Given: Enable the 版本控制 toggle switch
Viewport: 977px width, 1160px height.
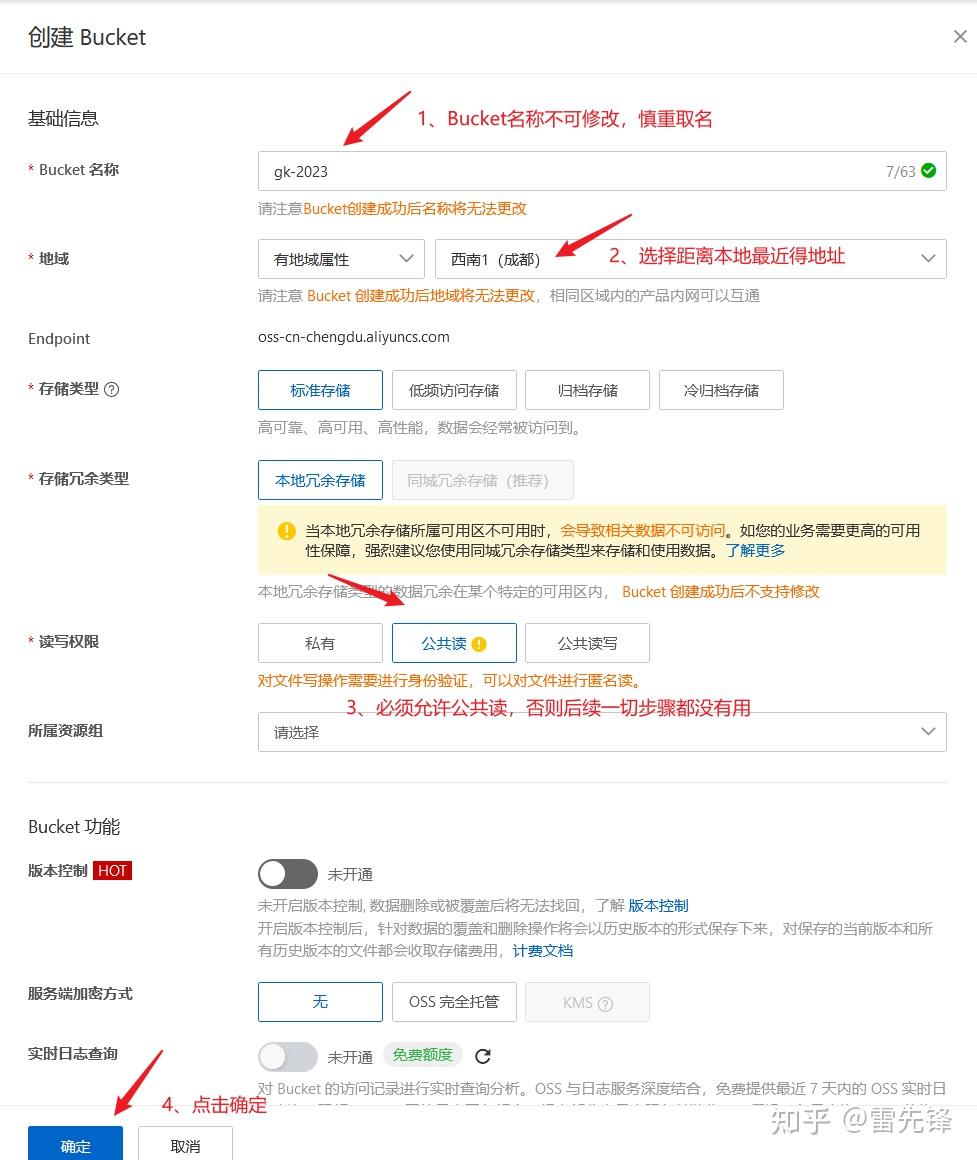Looking at the screenshot, I should 287,874.
